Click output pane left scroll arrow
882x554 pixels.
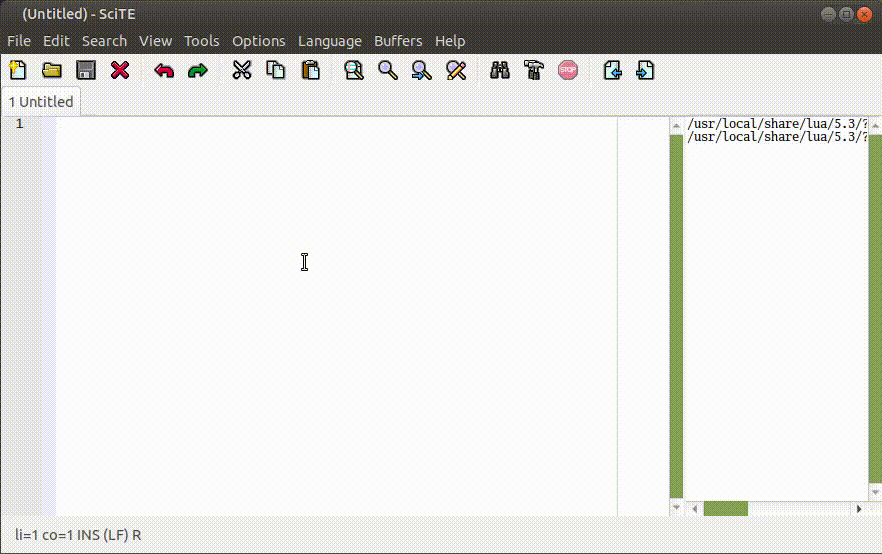(x=695, y=508)
